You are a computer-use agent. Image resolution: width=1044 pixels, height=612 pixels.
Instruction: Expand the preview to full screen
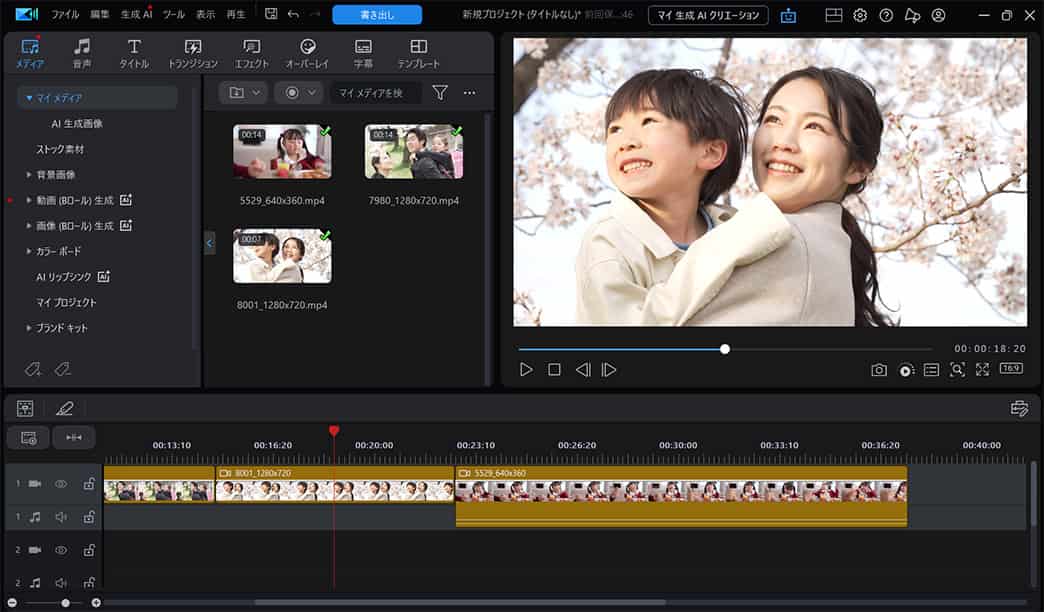pos(983,369)
